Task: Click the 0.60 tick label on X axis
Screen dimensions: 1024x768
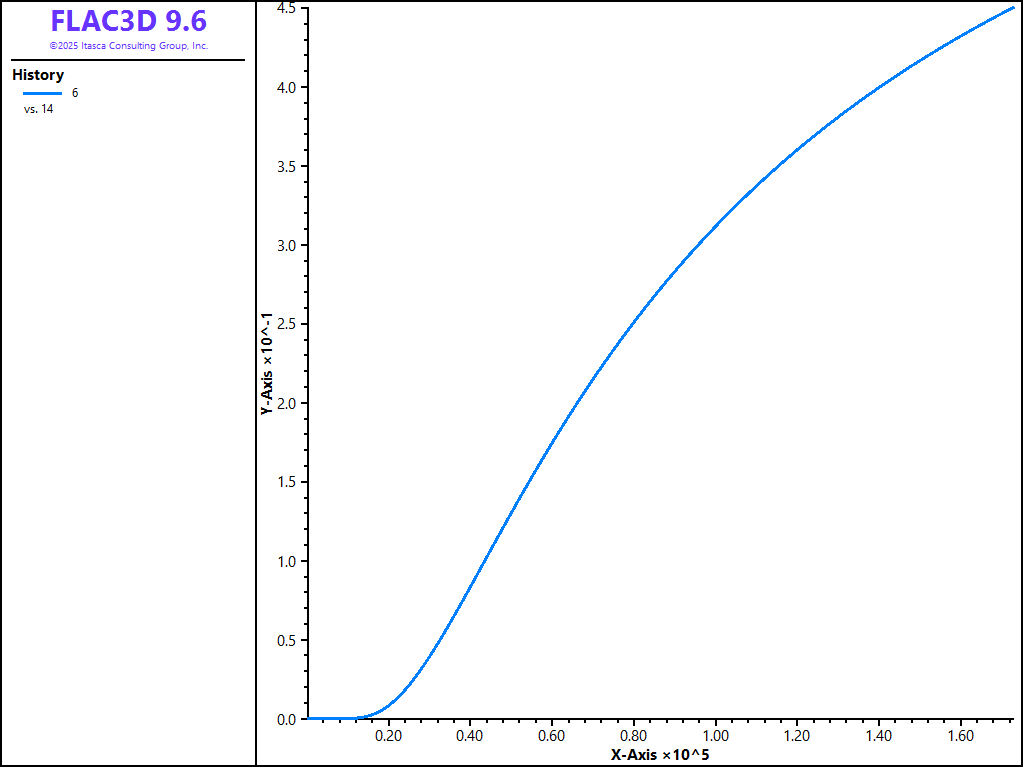Action: tap(552, 736)
